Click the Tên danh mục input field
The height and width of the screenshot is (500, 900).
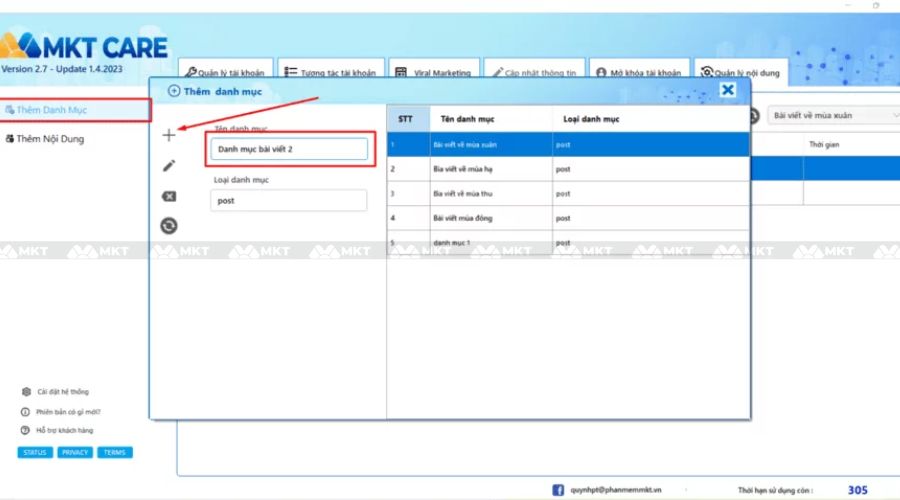point(289,149)
